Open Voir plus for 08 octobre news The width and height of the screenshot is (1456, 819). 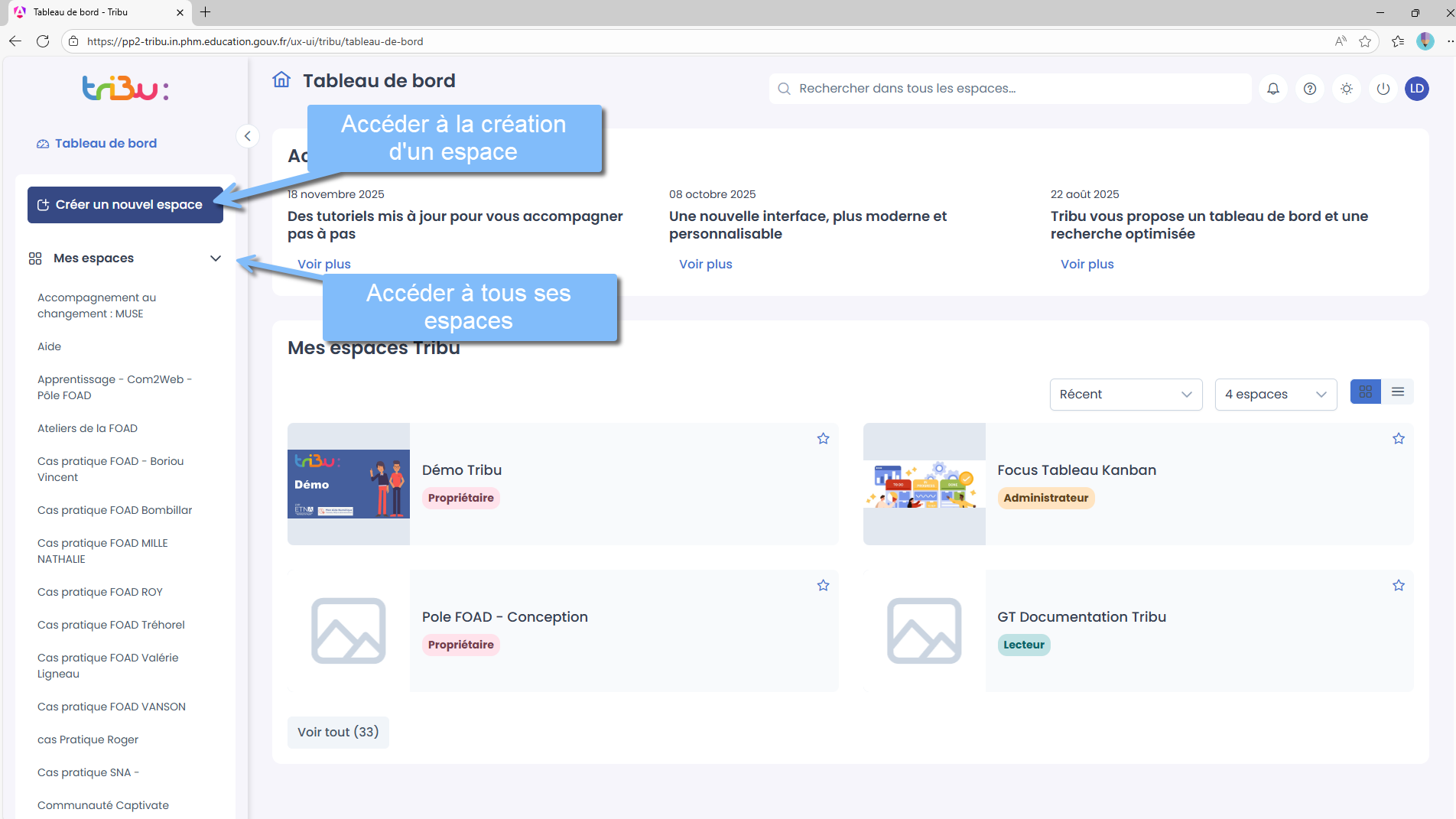pos(706,265)
